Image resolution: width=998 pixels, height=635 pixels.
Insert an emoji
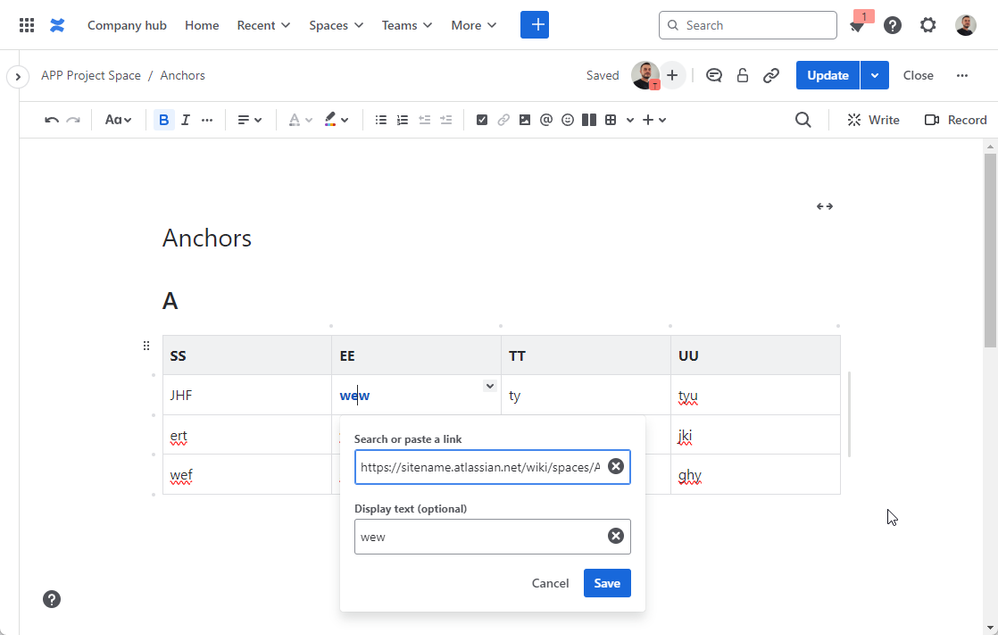[568, 120]
